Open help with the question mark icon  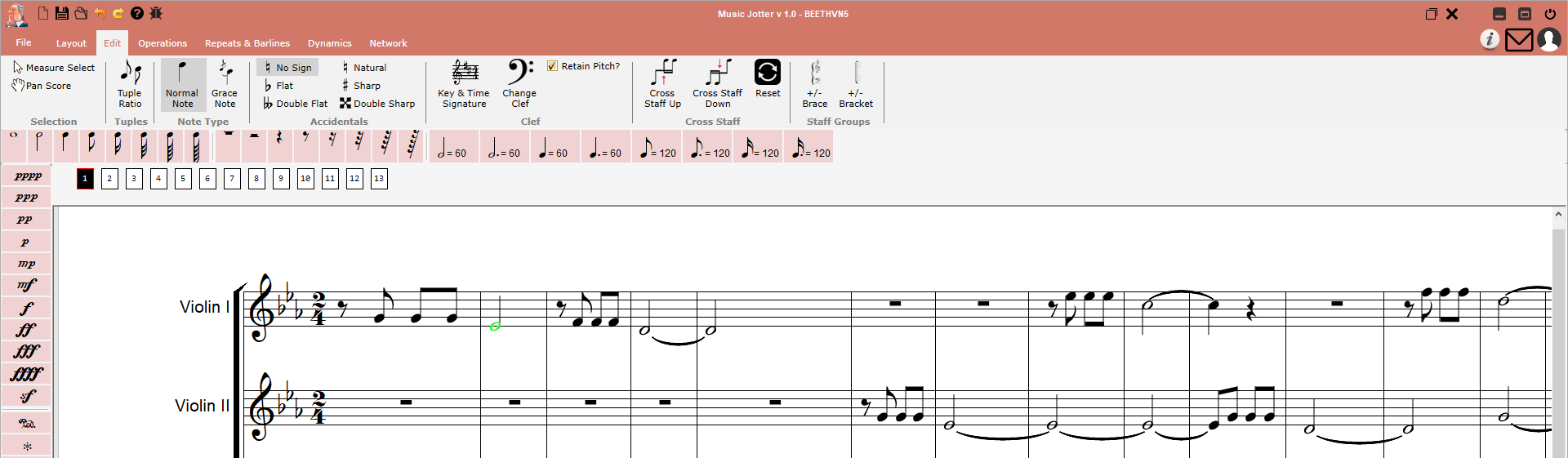point(137,13)
